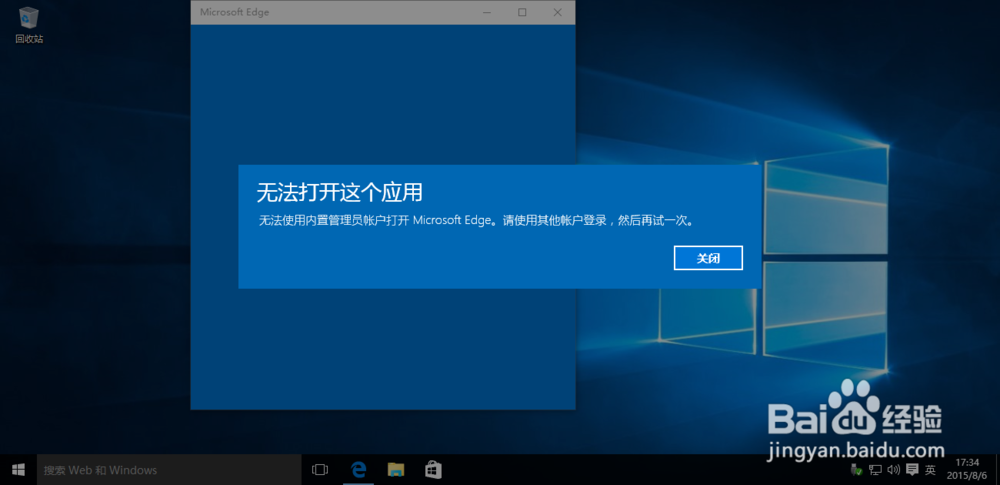Image resolution: width=1000 pixels, height=485 pixels.
Task: Close the Microsoft Edge window
Action: (557, 12)
